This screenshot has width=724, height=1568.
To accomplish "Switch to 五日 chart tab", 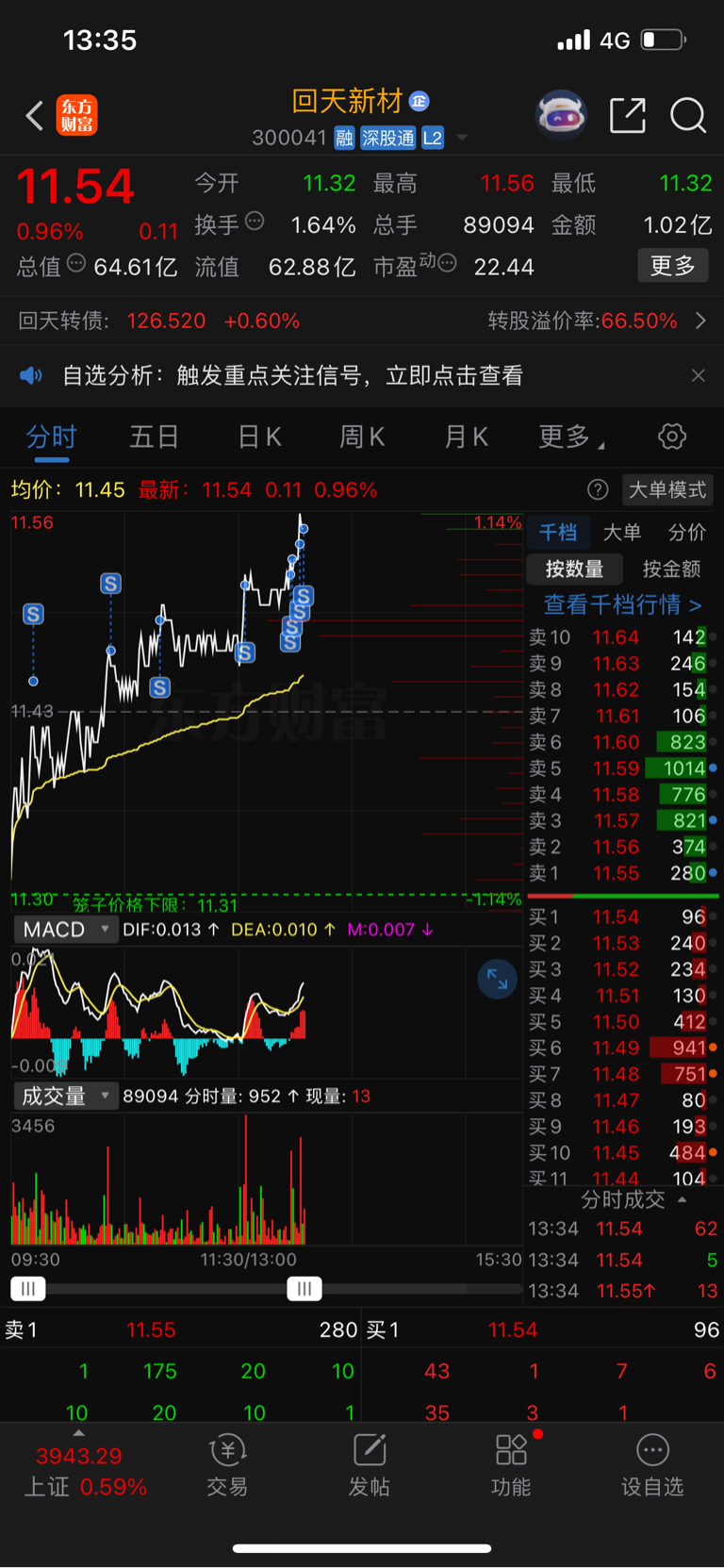I will [155, 437].
